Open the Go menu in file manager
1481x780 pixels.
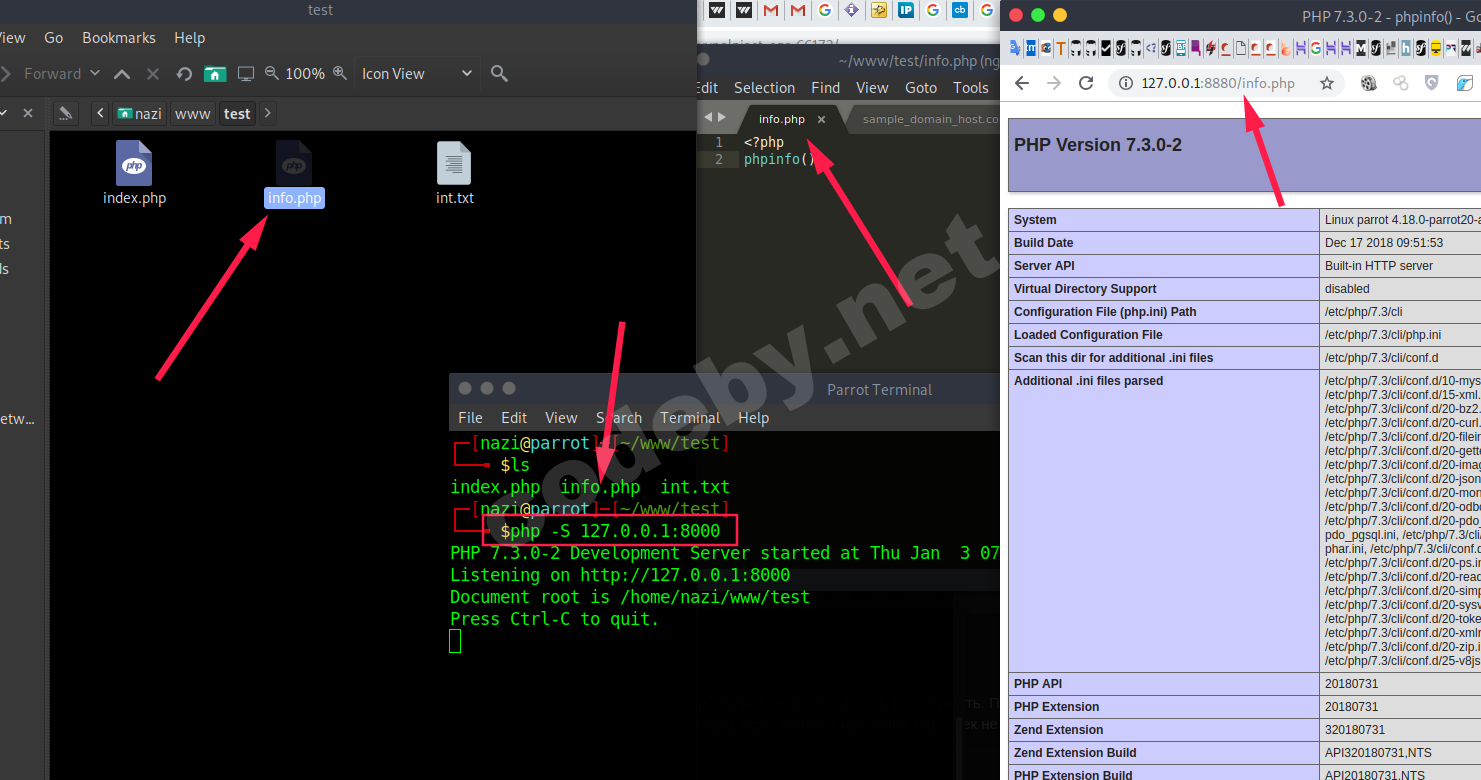[x=54, y=38]
